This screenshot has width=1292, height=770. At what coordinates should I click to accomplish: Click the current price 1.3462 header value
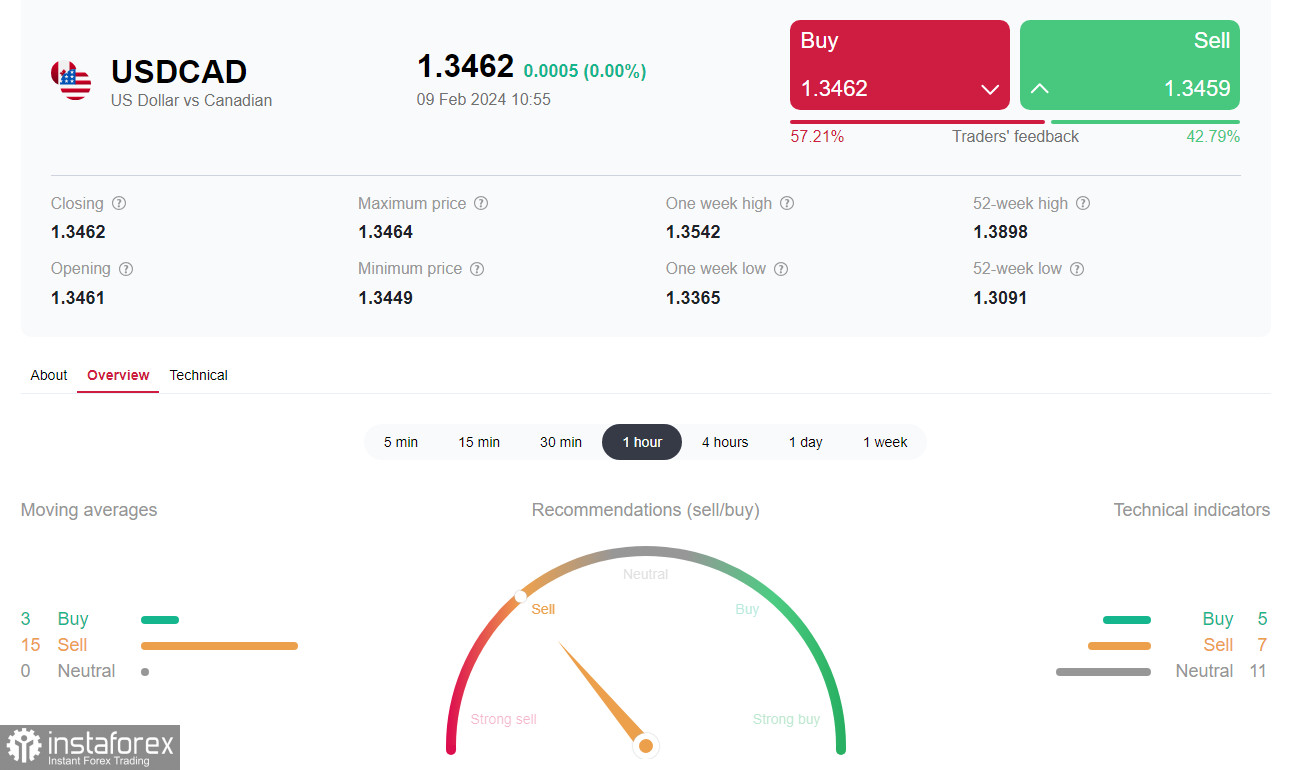click(465, 66)
